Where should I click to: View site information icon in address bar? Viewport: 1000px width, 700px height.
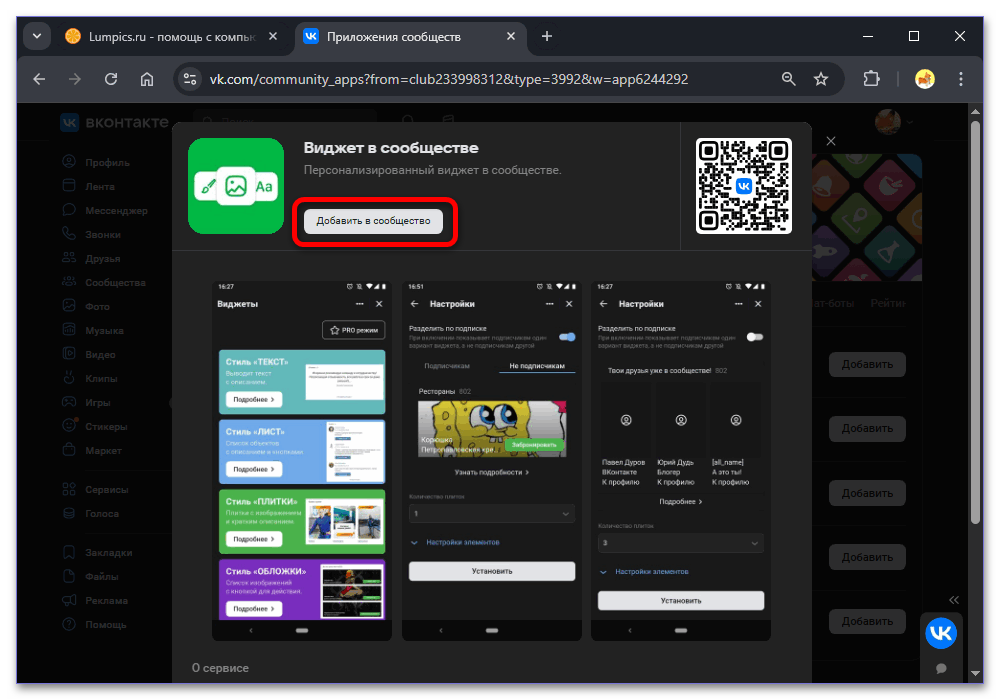(x=189, y=79)
